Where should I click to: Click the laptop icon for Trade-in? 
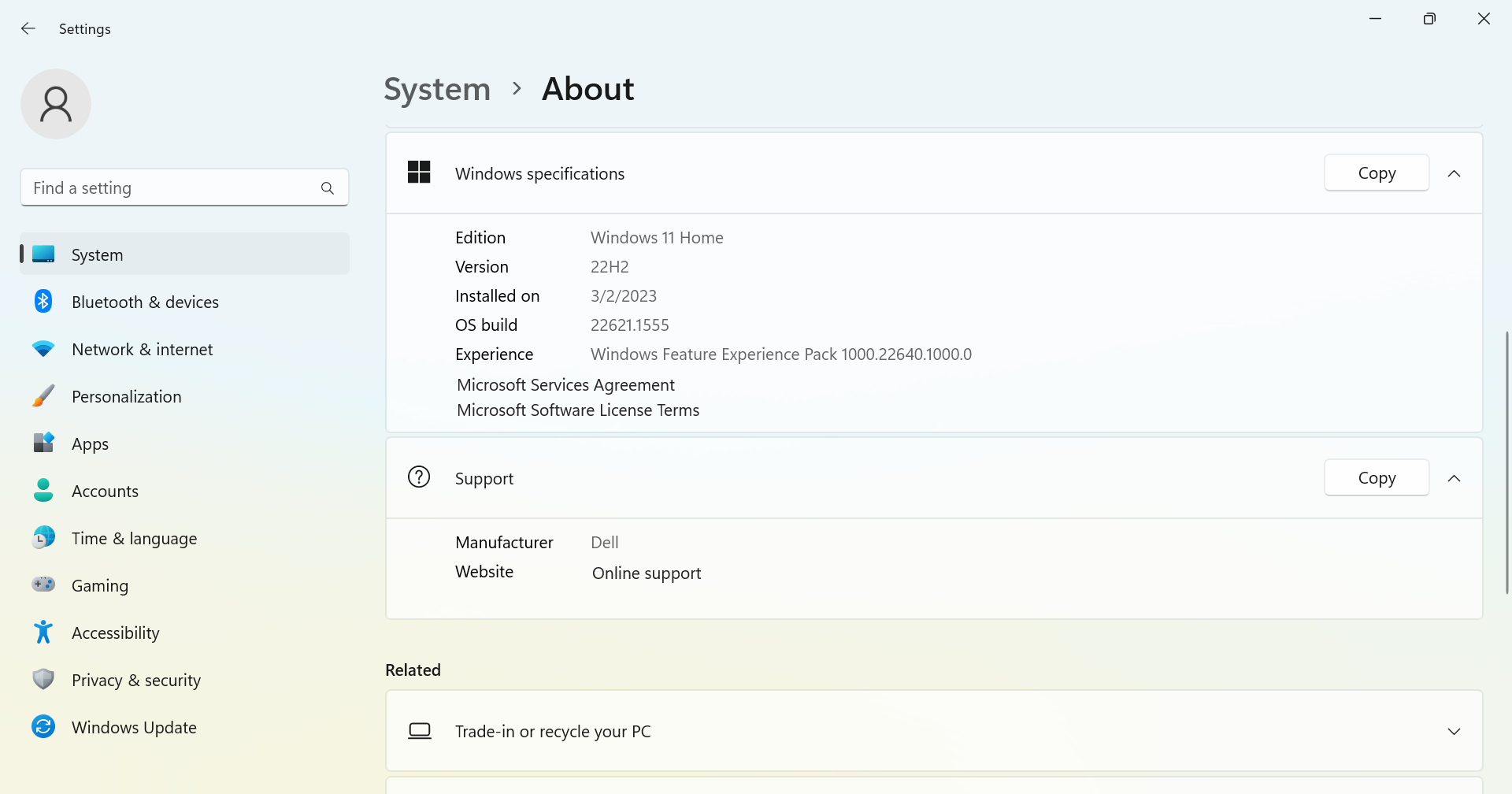(420, 731)
